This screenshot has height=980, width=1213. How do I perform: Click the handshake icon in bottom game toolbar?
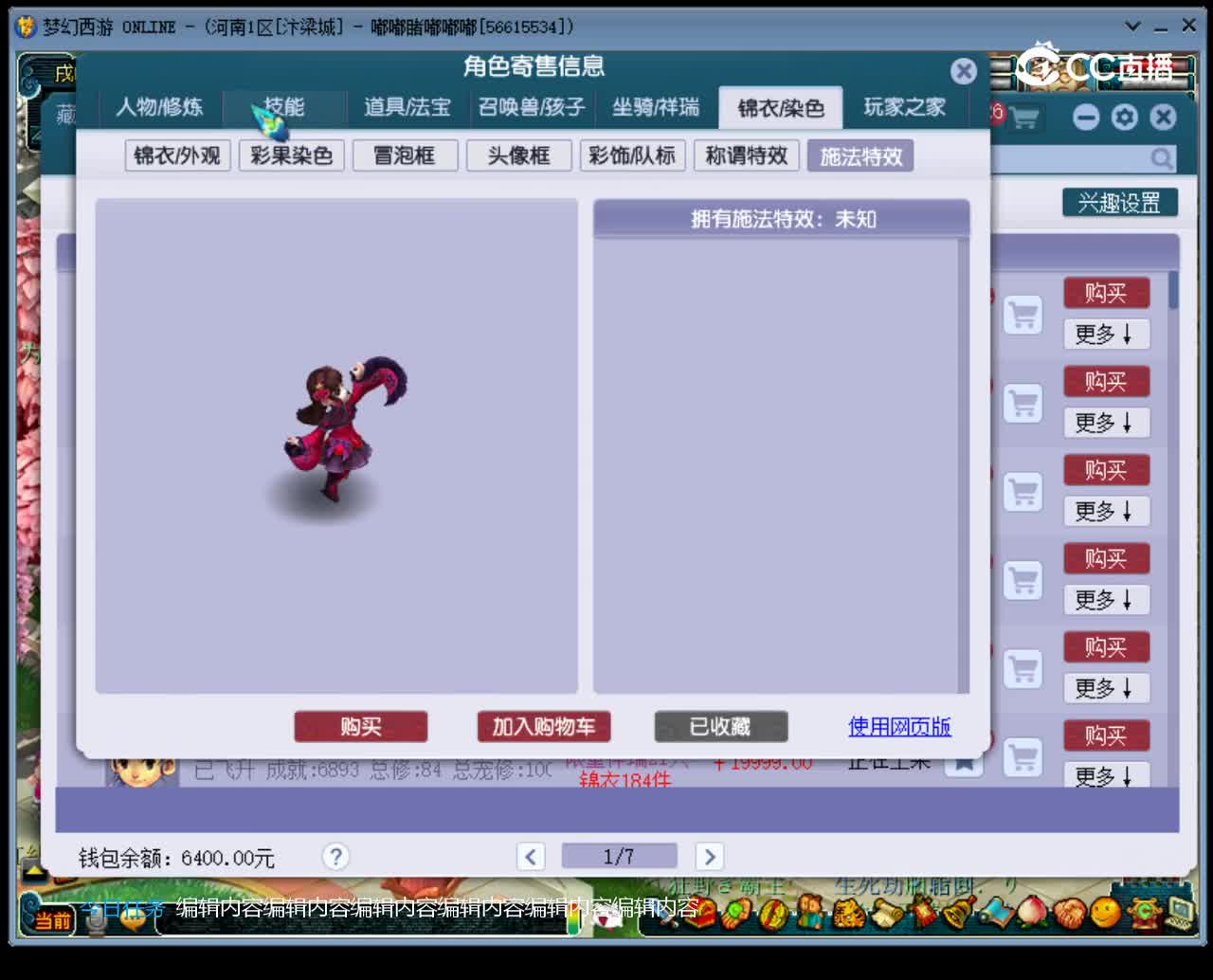click(1068, 914)
